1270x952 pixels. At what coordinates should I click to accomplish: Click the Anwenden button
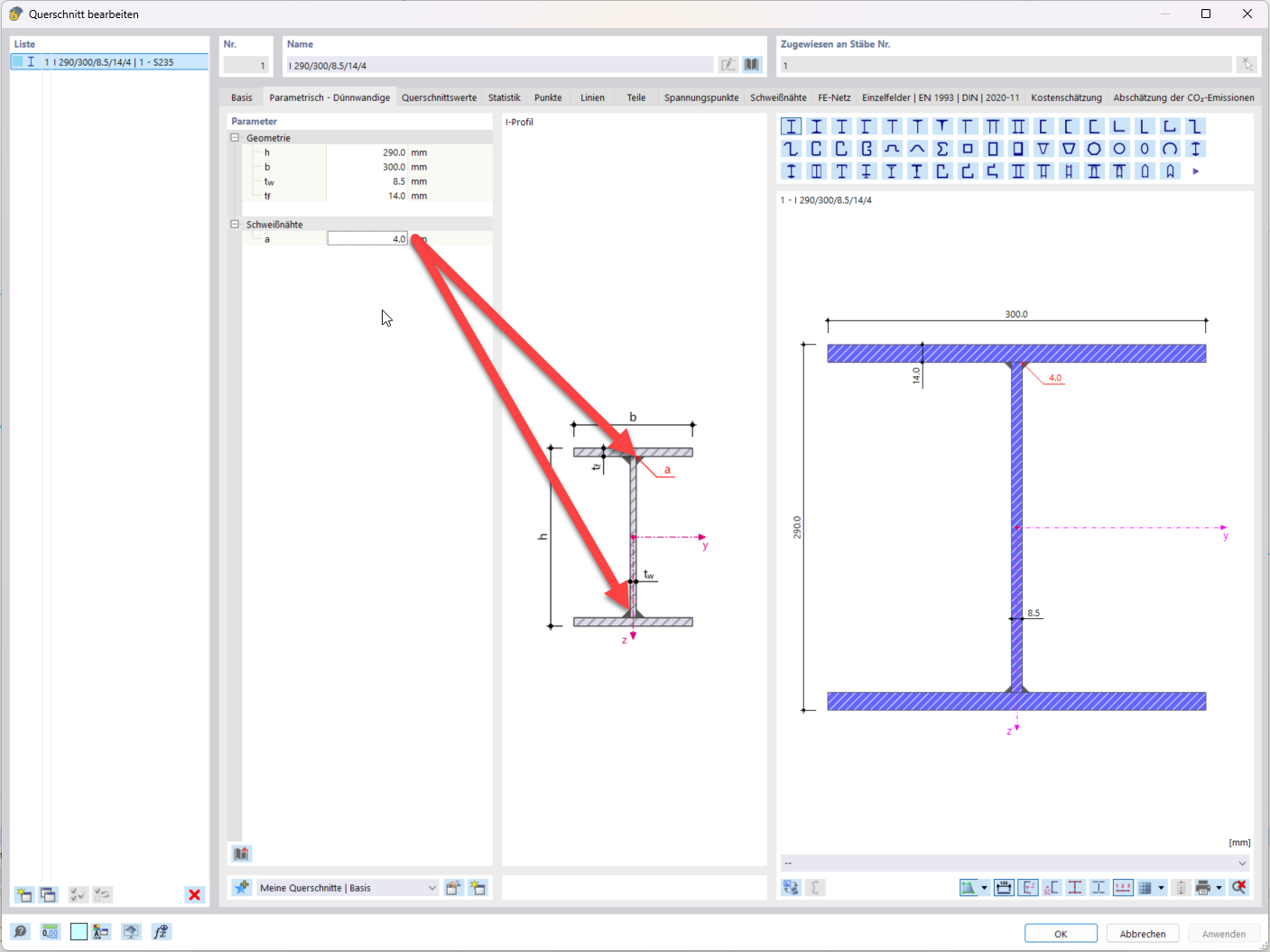tap(1224, 933)
